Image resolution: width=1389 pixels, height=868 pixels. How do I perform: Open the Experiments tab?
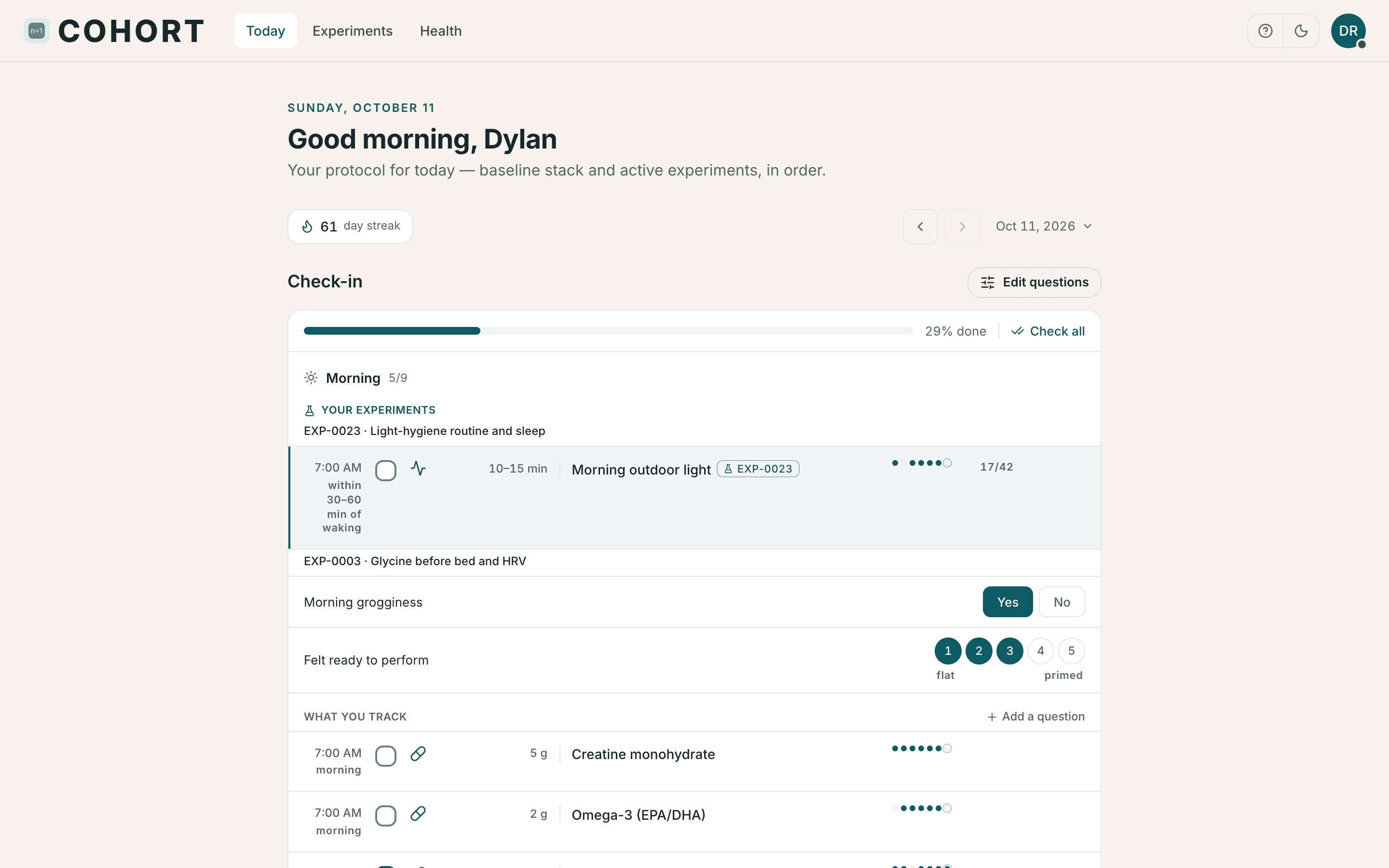[x=353, y=31]
